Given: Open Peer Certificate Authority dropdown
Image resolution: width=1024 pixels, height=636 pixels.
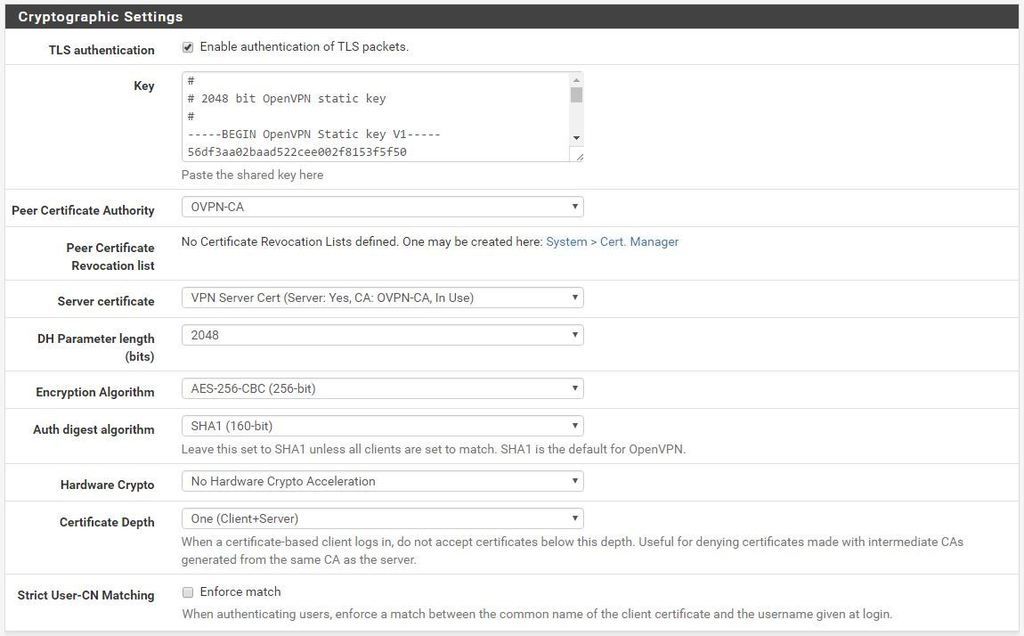Looking at the screenshot, I should (x=382, y=207).
